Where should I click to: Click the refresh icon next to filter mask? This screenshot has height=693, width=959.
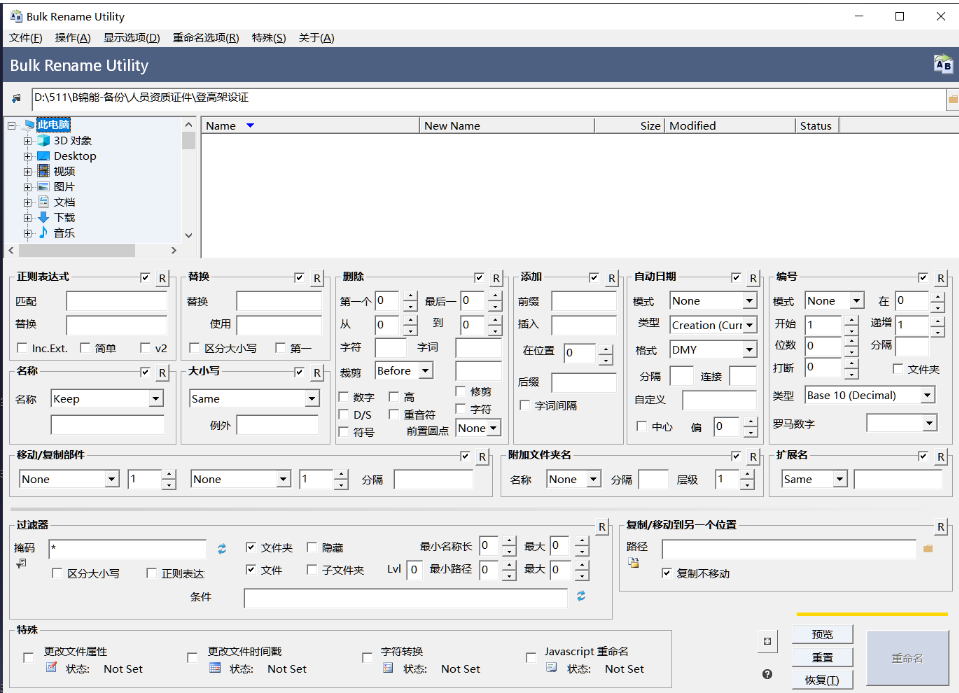222,549
